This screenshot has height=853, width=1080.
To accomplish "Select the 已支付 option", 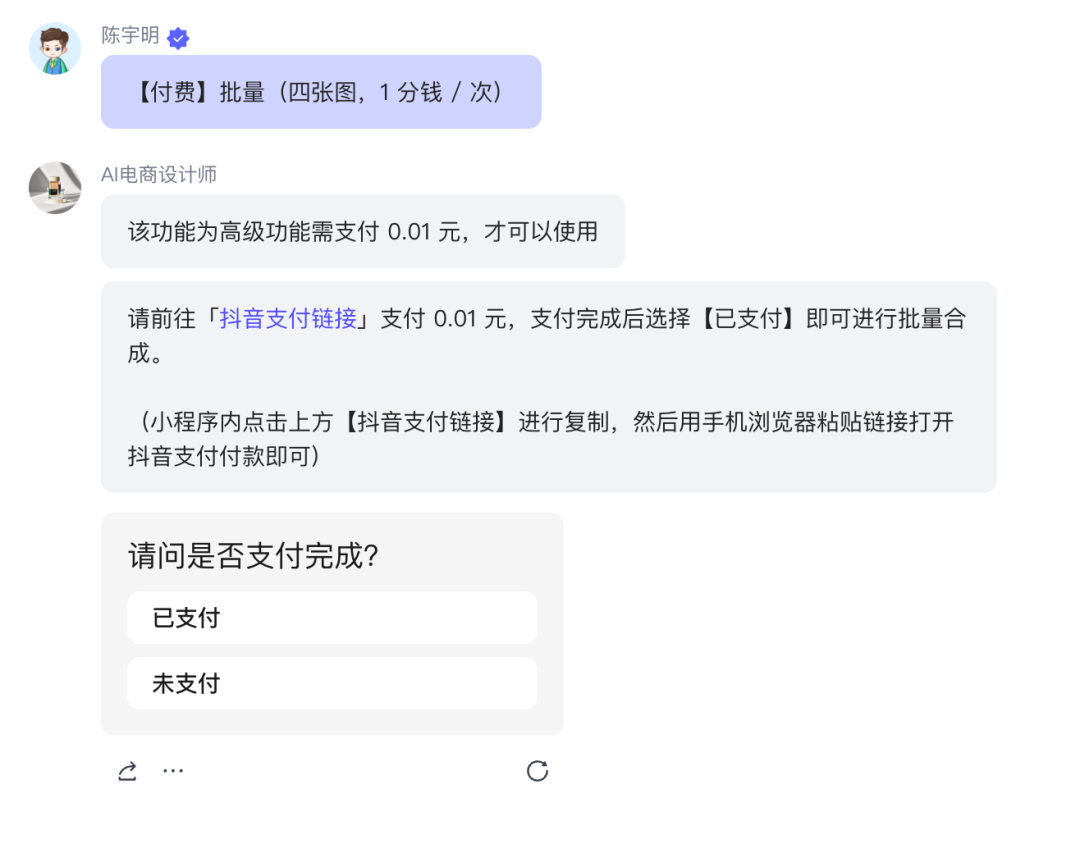I will pyautogui.click(x=331, y=618).
